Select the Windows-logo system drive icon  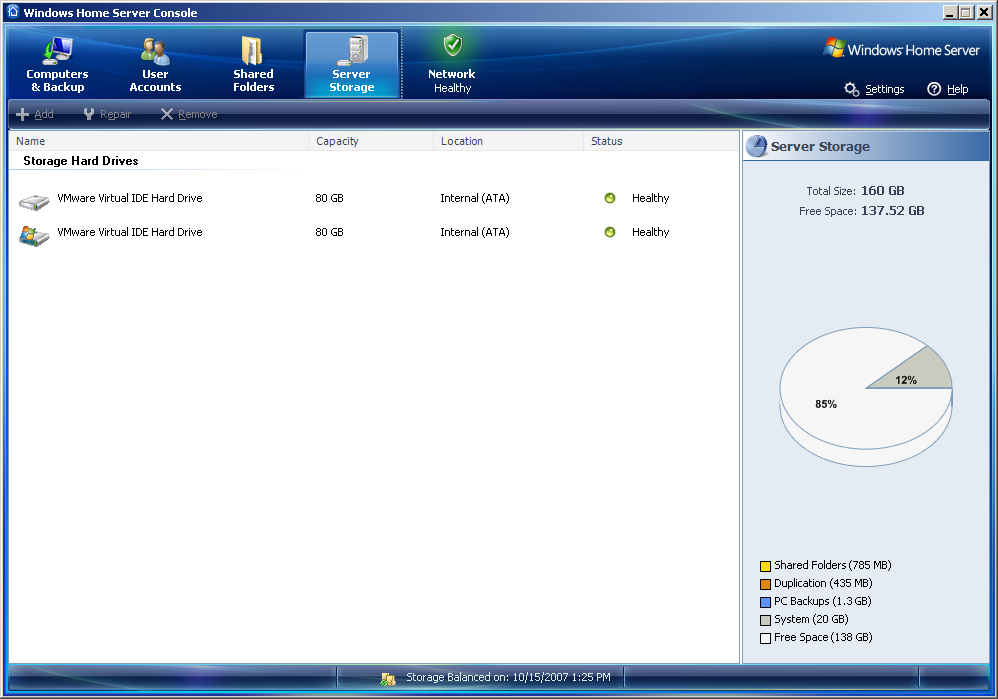coord(34,236)
